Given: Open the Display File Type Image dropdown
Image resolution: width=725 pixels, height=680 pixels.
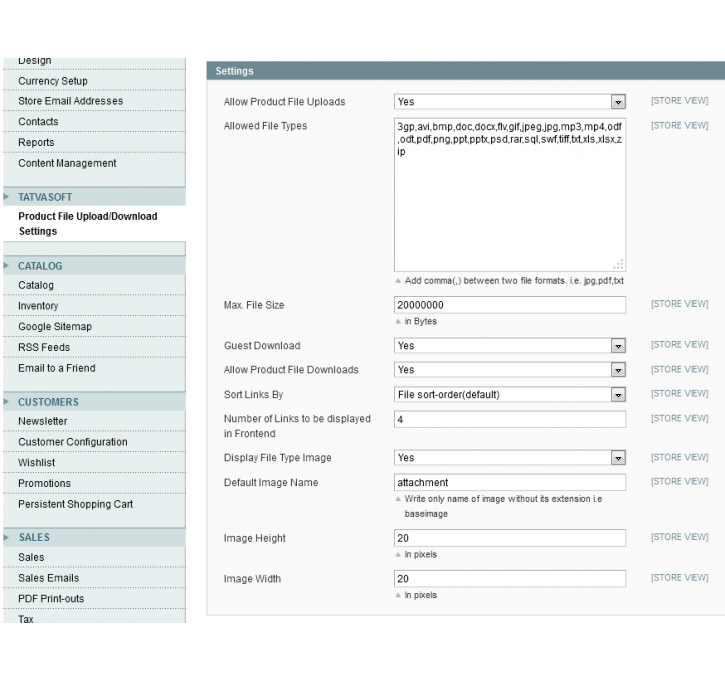Looking at the screenshot, I should click(510, 458).
